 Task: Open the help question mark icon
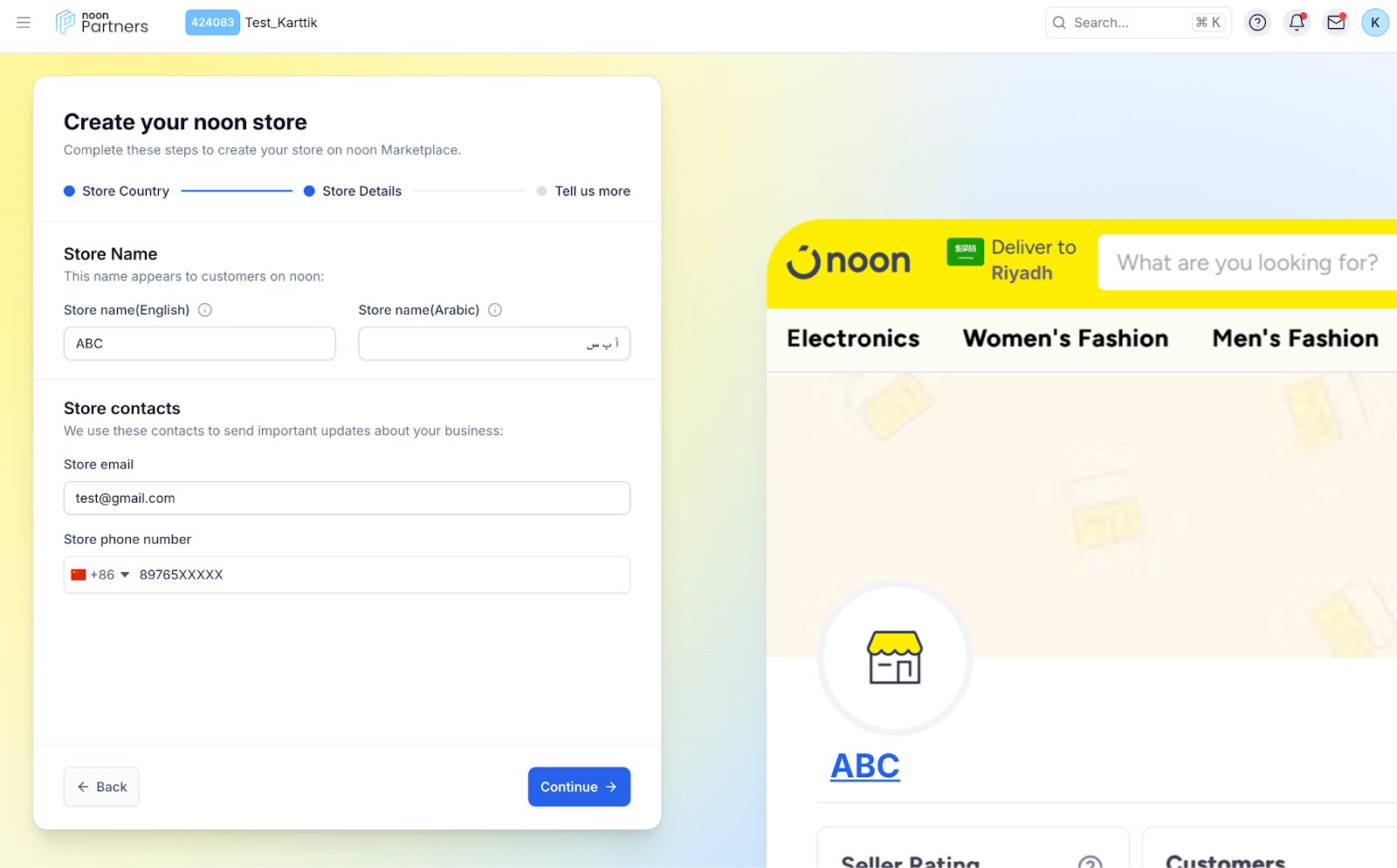[x=1256, y=23]
